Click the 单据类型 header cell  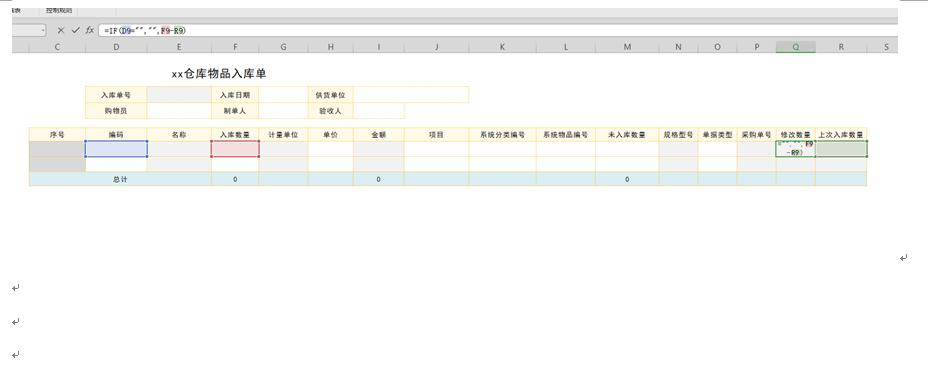717,134
